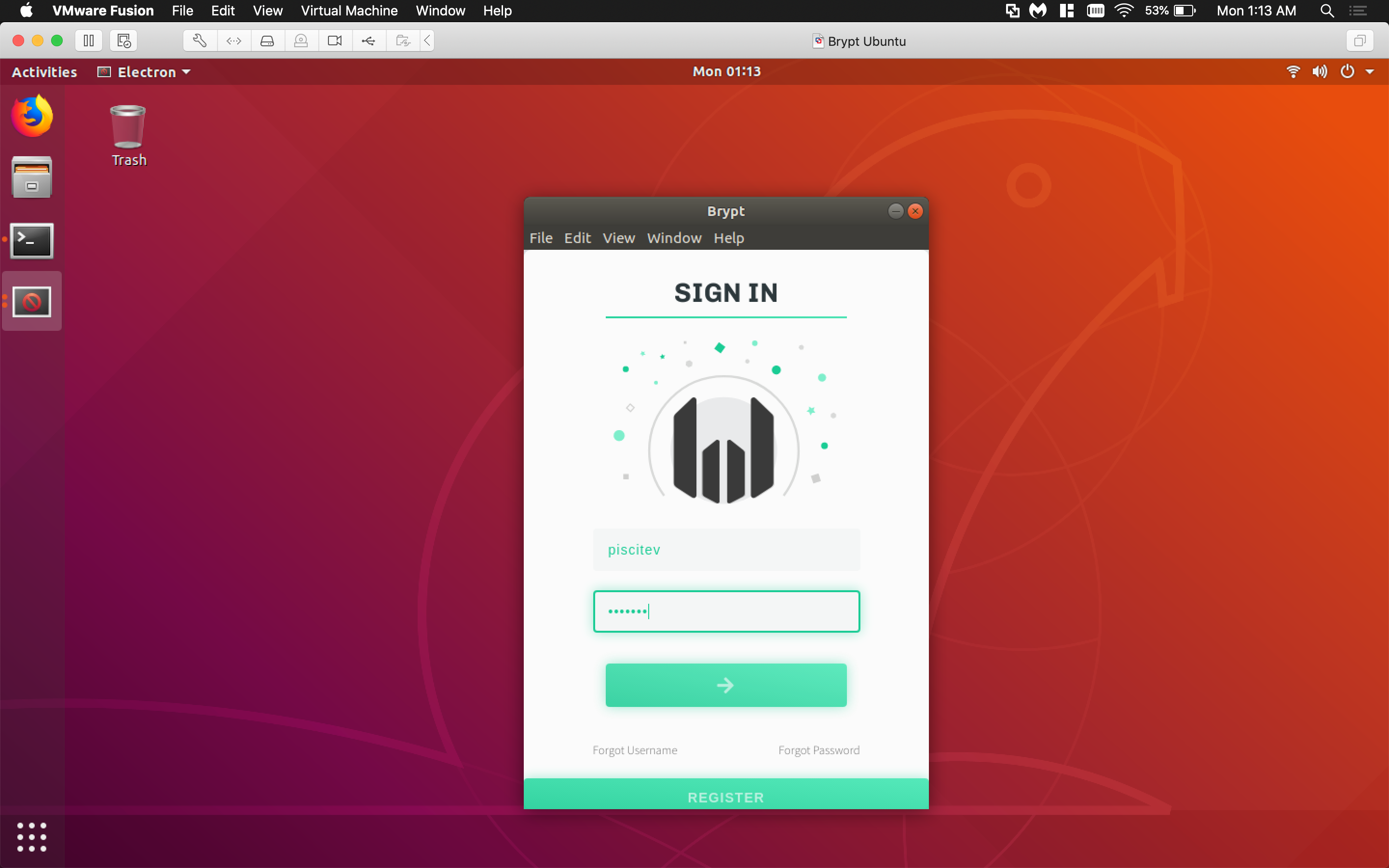This screenshot has height=868, width=1389.
Task: Pause the virtual machine in VMware toolbar
Action: pyautogui.click(x=88, y=41)
